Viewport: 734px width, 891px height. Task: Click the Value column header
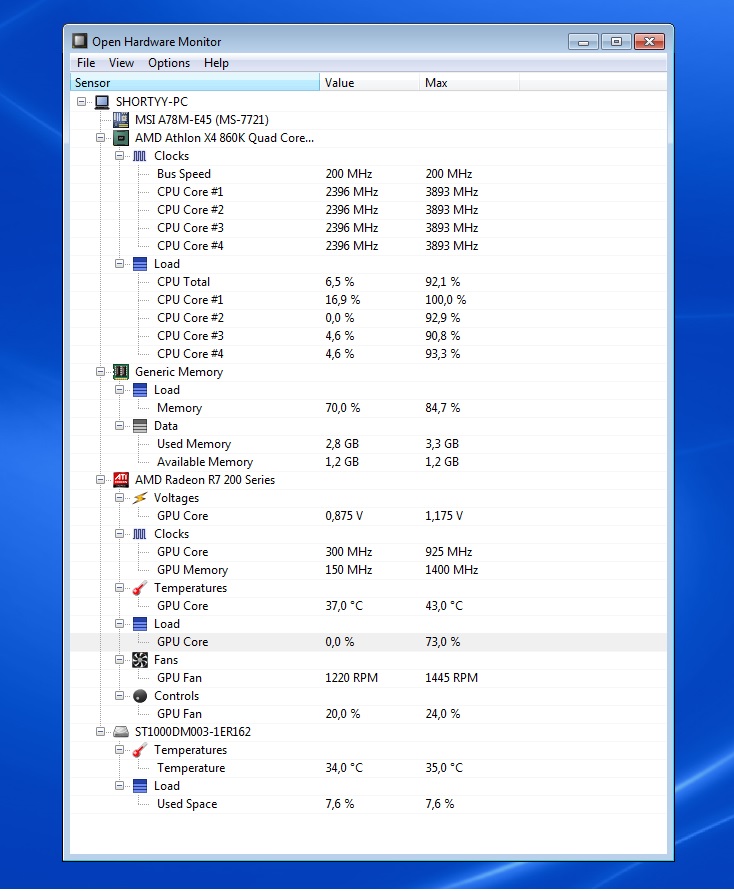tap(370, 82)
